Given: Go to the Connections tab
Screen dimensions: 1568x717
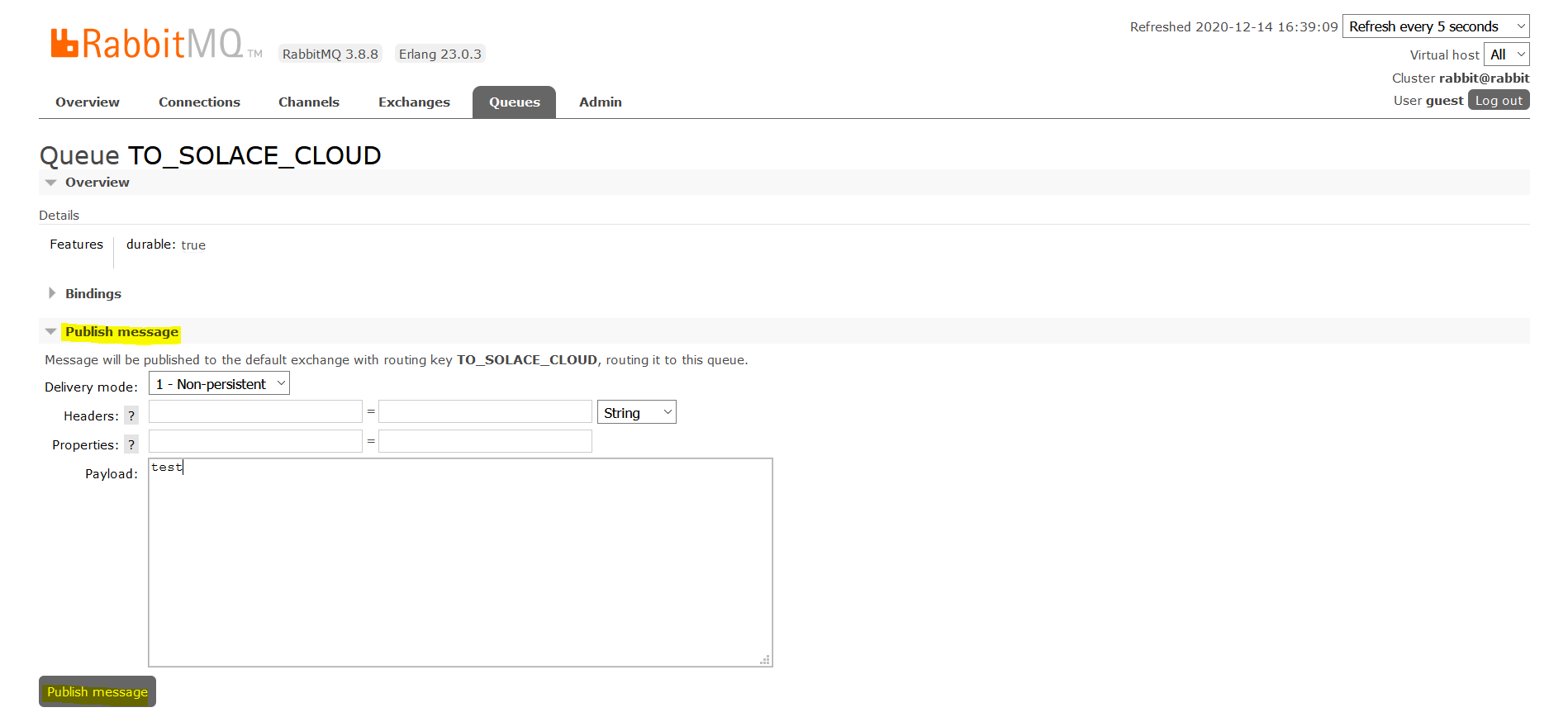Looking at the screenshot, I should tap(199, 102).
